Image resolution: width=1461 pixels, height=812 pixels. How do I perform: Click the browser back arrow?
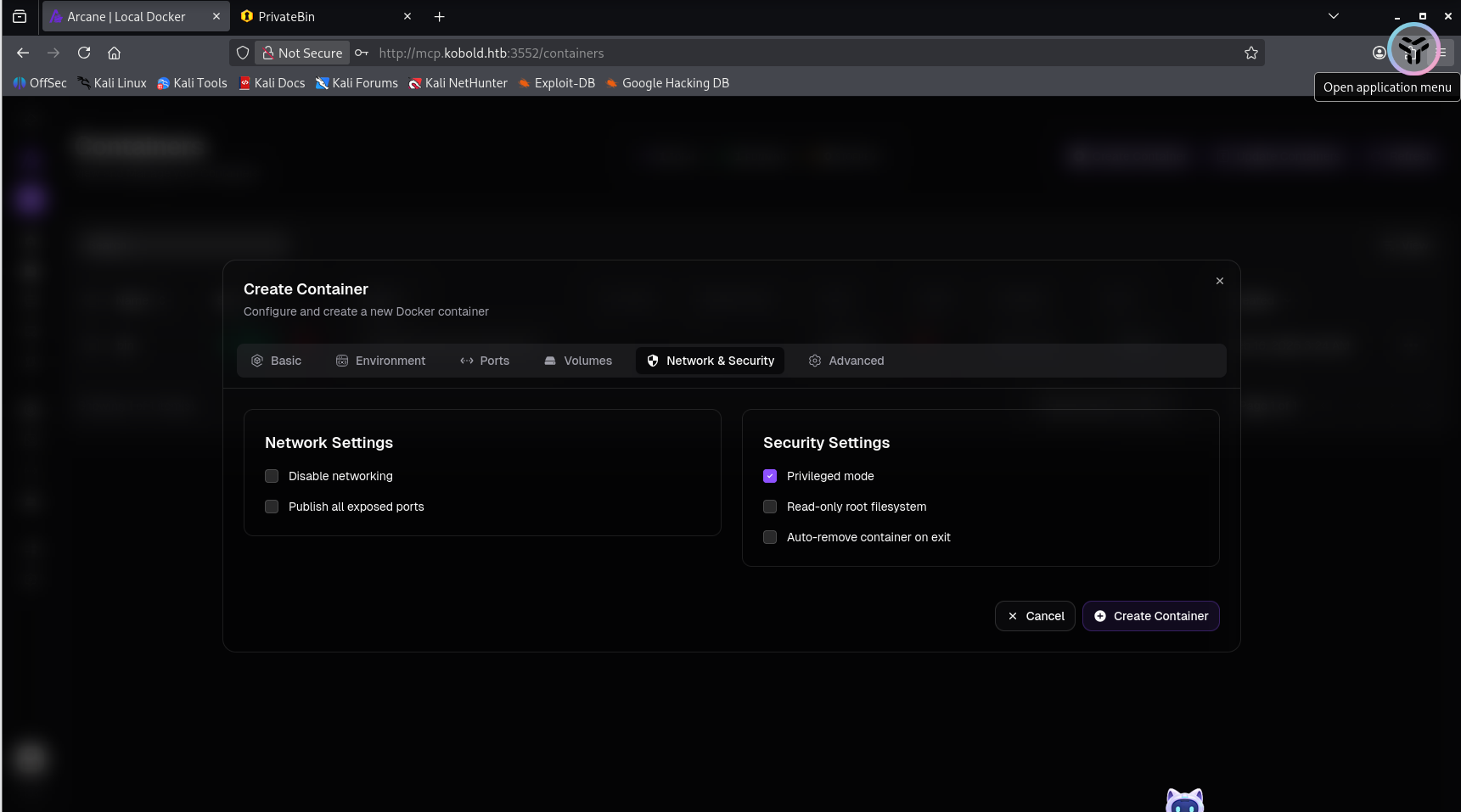[x=23, y=53]
